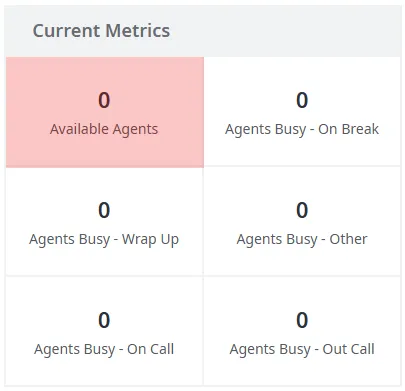Click the 0 value above Agents Busy - Other
The image size is (405, 391).
pos(302,210)
